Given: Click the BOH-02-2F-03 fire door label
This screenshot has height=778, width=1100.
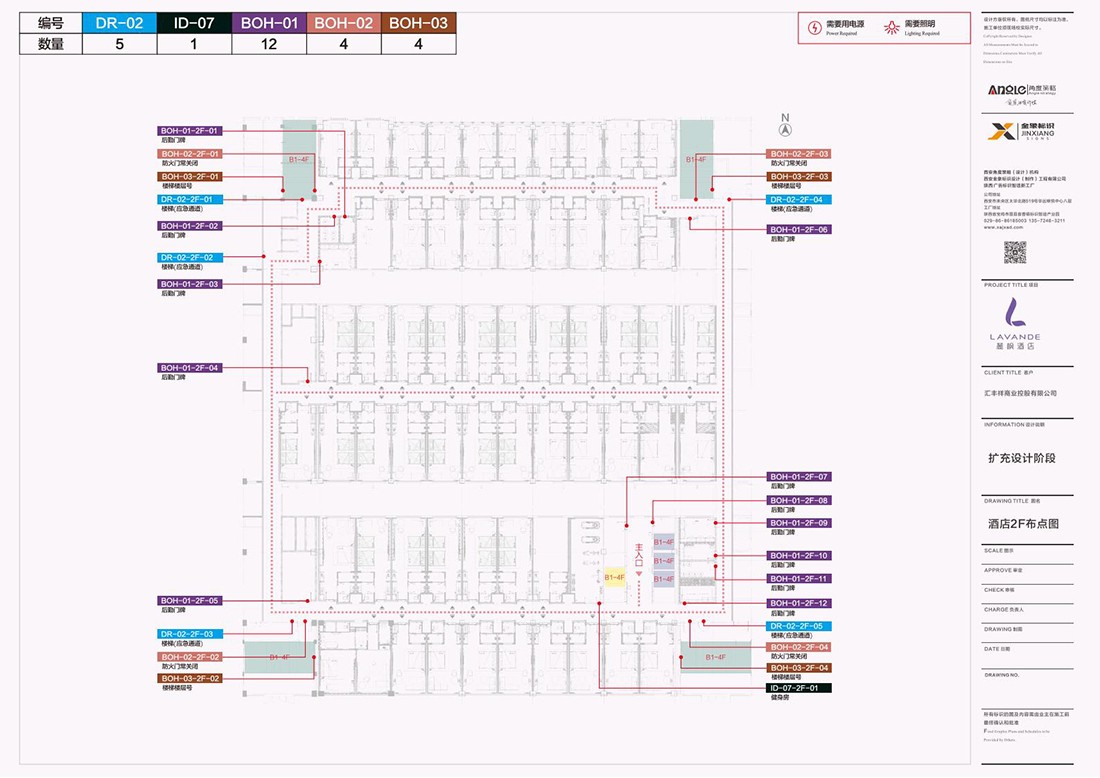Looking at the screenshot, I should tap(799, 154).
